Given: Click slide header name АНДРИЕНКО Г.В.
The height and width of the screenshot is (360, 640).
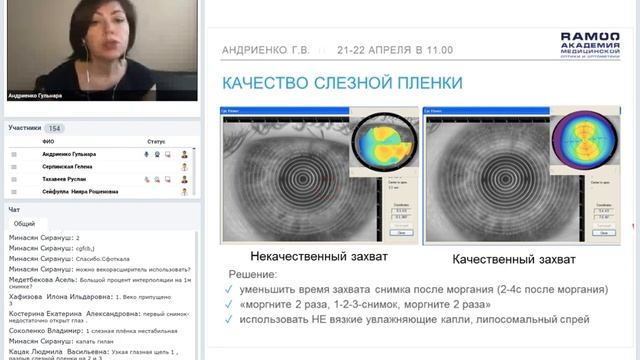Looking at the screenshot, I should [x=266, y=50].
